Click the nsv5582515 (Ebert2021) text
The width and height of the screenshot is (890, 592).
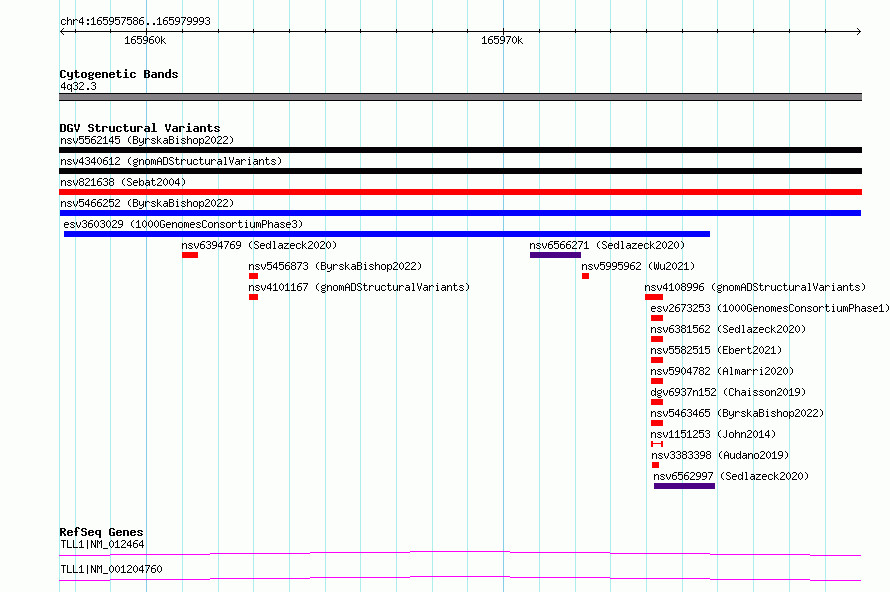pyautogui.click(x=716, y=350)
